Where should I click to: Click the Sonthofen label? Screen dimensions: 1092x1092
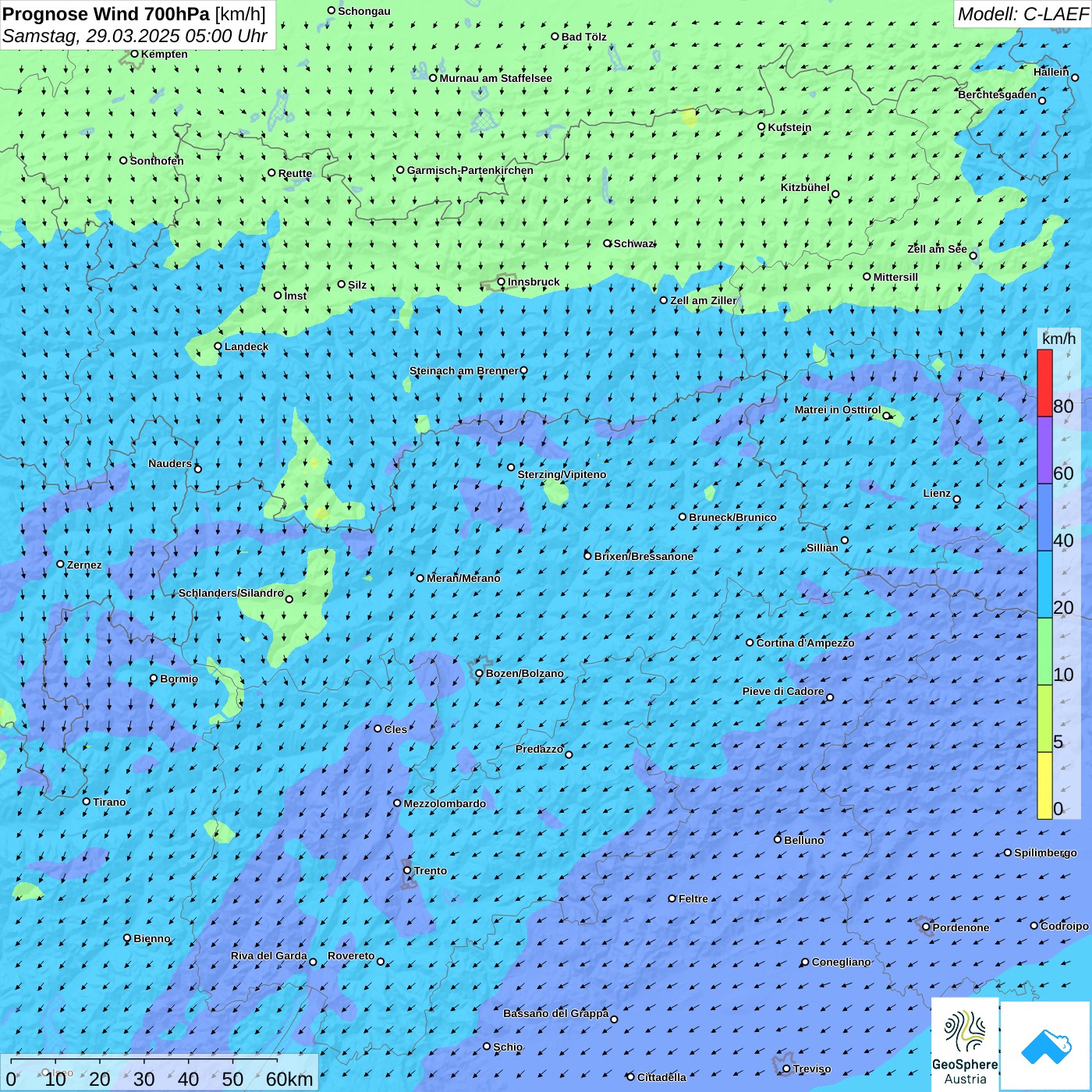(x=157, y=161)
